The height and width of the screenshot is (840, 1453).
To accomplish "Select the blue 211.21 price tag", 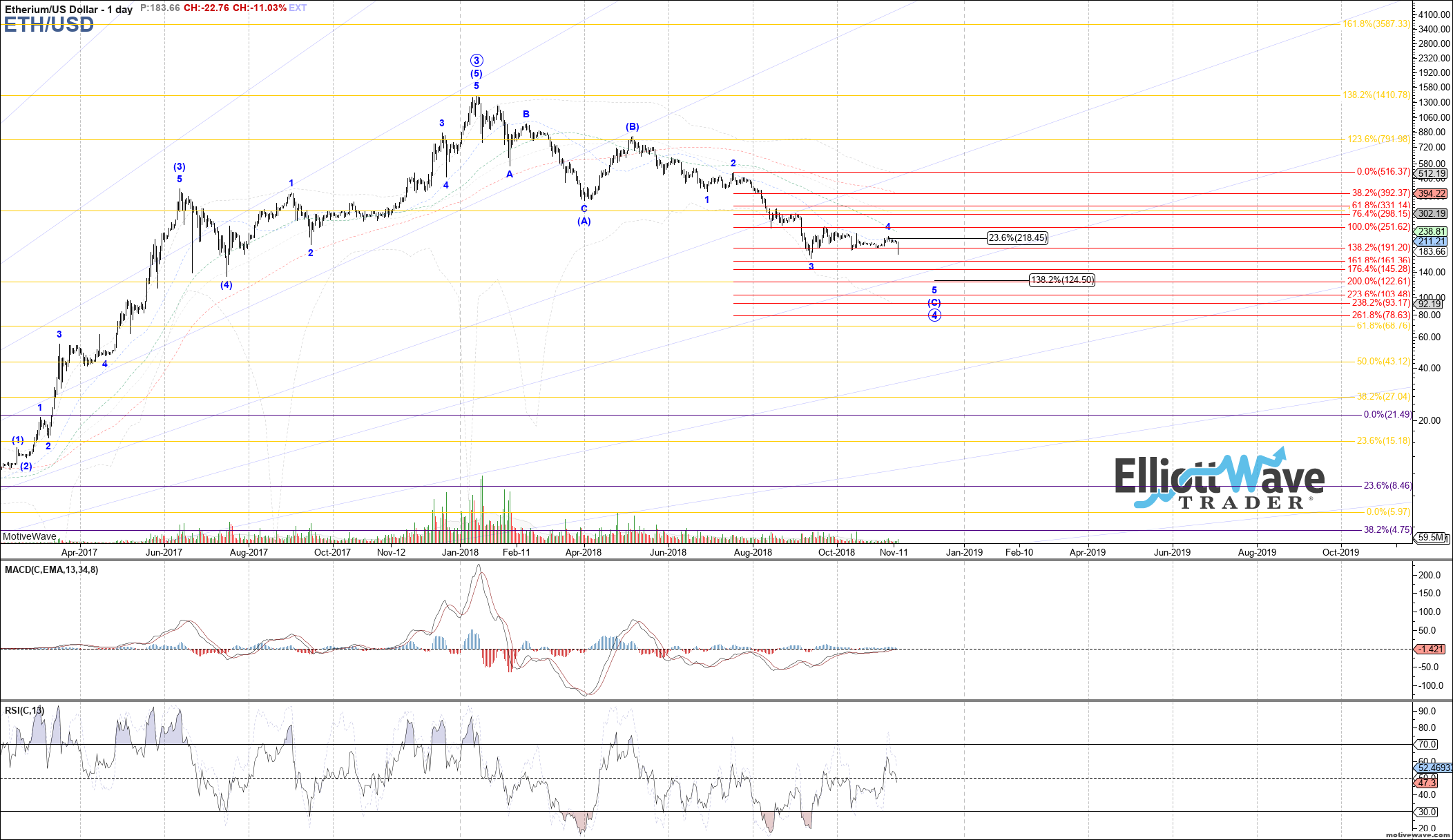I will click(x=1431, y=241).
